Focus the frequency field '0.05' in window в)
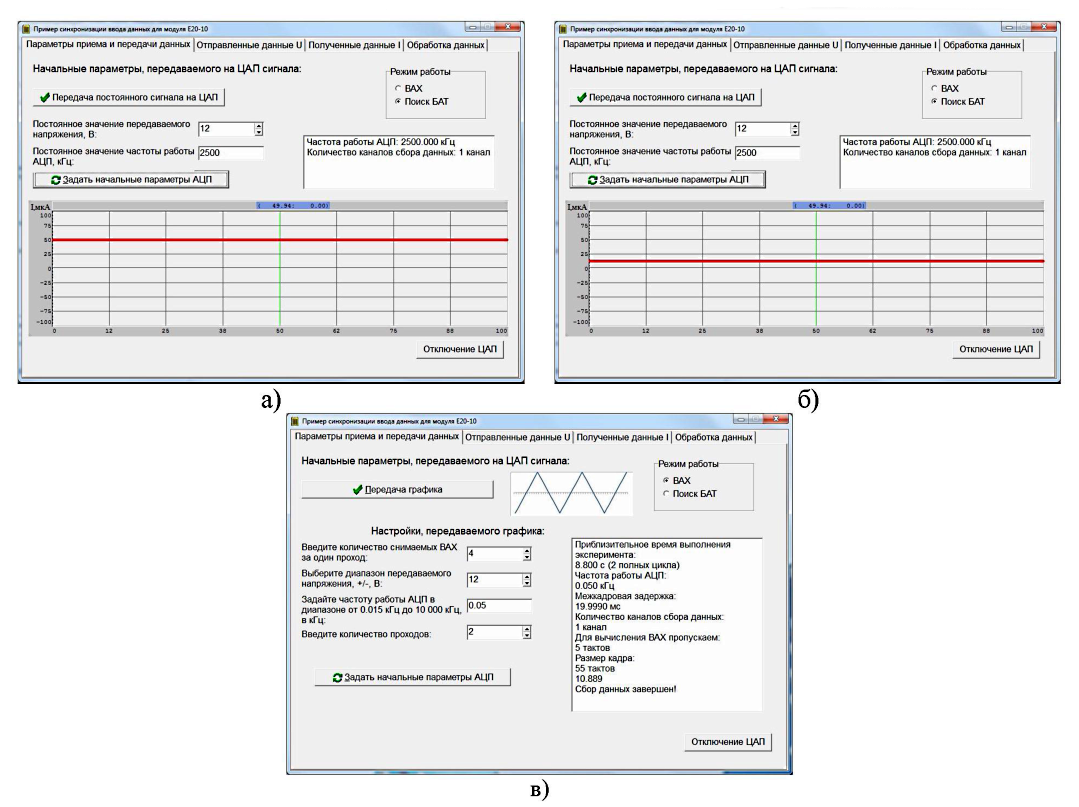1079x807 pixels. tap(499, 605)
